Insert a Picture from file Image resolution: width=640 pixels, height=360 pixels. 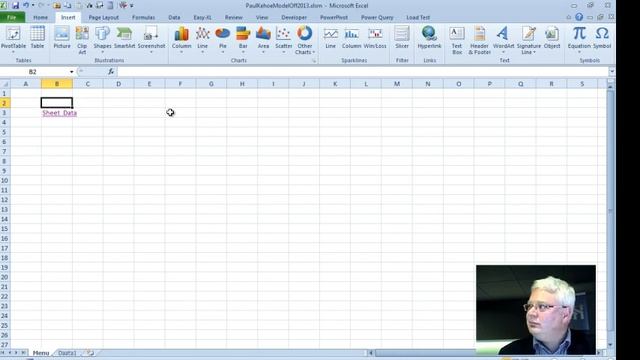62,38
